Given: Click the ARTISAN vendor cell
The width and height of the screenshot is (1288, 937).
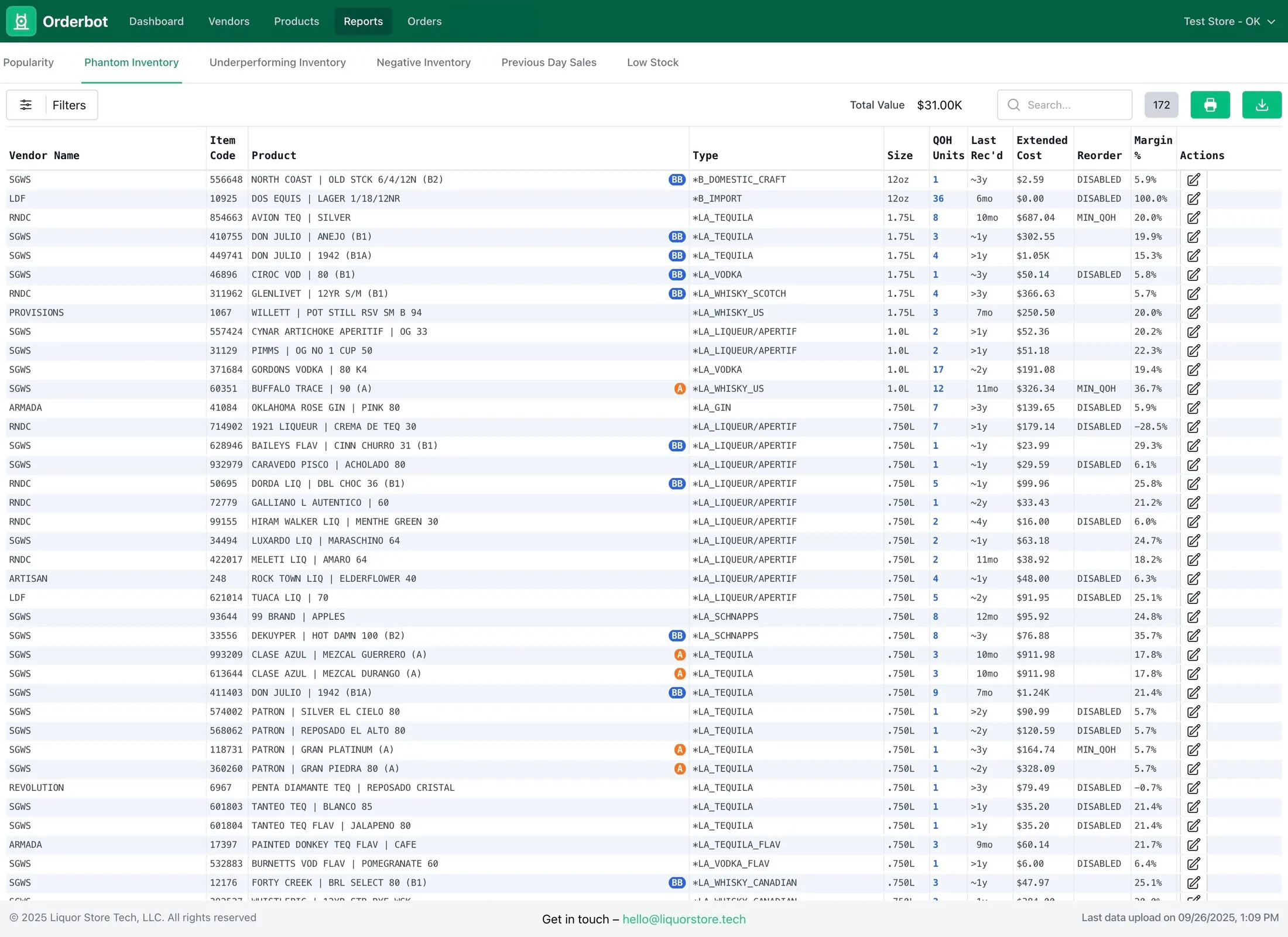Looking at the screenshot, I should (28, 579).
